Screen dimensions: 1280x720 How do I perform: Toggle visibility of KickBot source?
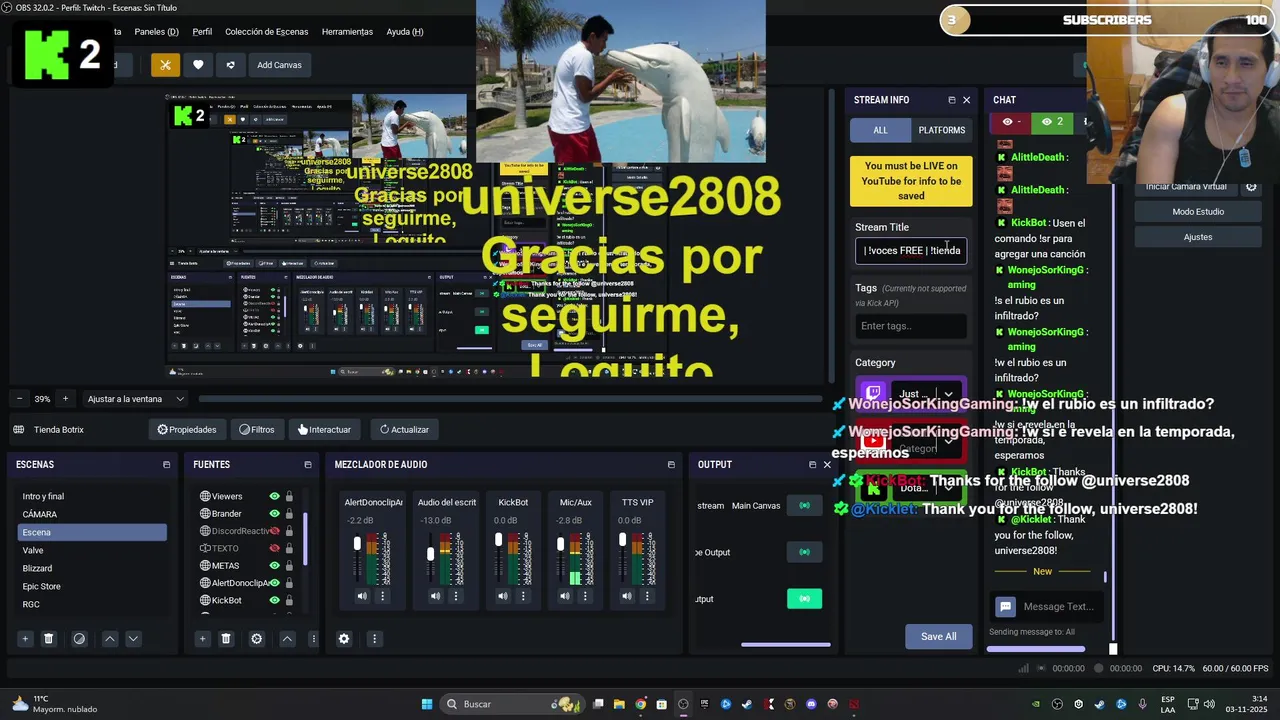point(274,600)
